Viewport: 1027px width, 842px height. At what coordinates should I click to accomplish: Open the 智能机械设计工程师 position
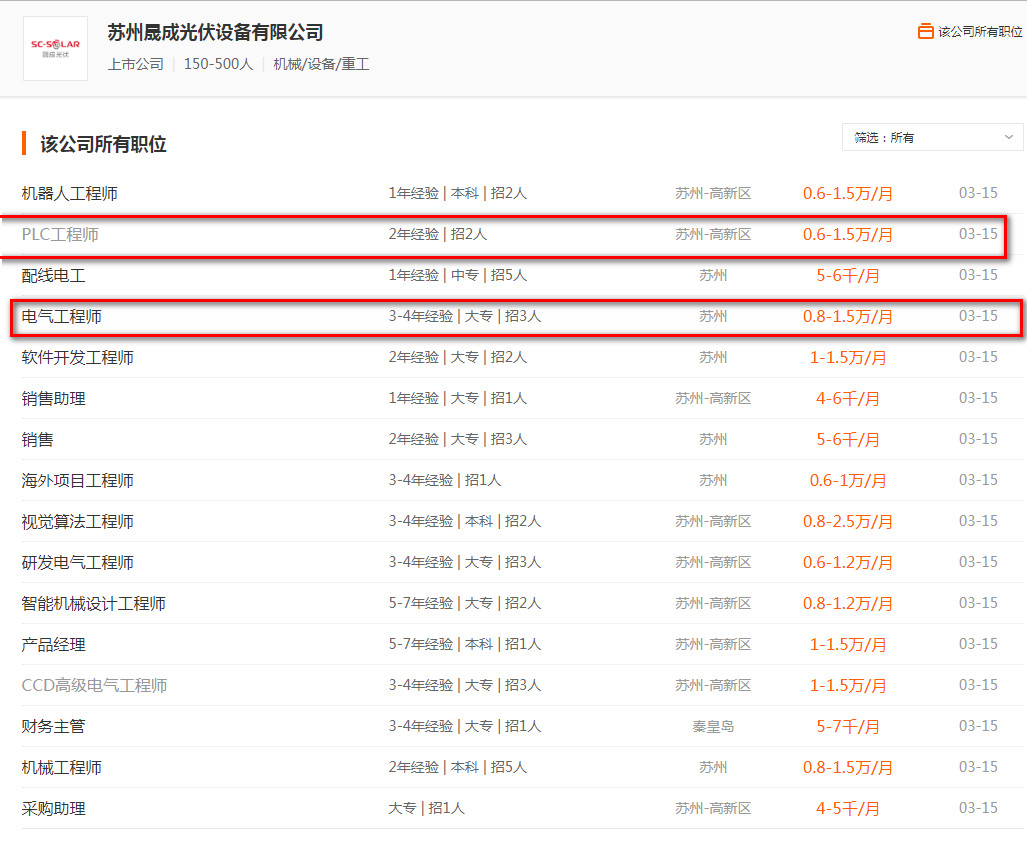click(94, 604)
